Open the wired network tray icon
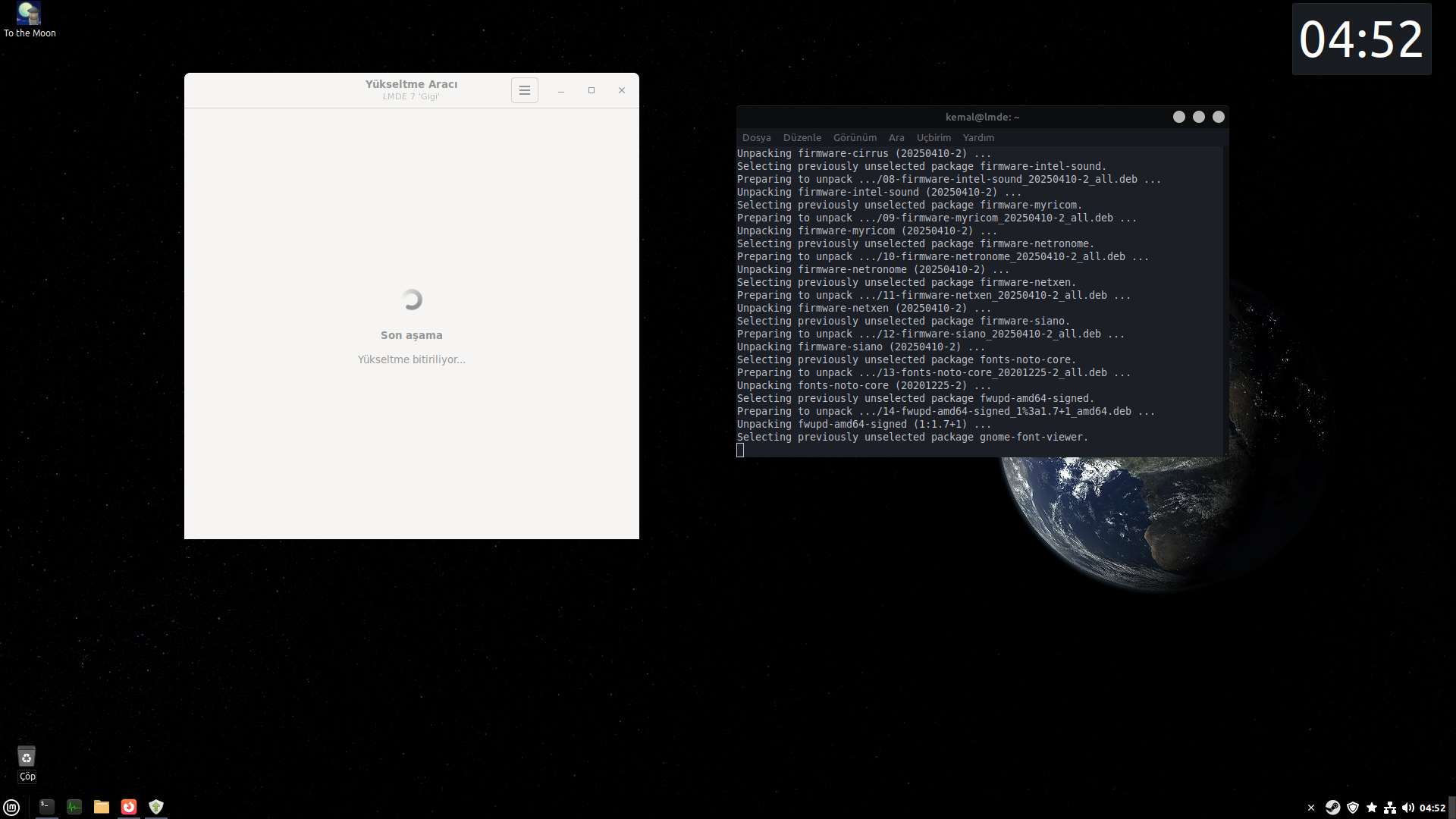Image resolution: width=1456 pixels, height=819 pixels. pos(1390,808)
